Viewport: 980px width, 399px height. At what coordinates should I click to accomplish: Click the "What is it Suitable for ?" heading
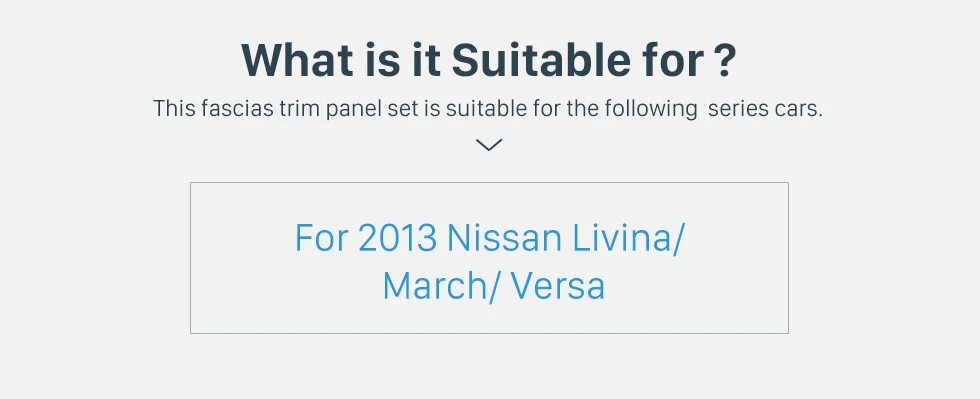point(489,61)
